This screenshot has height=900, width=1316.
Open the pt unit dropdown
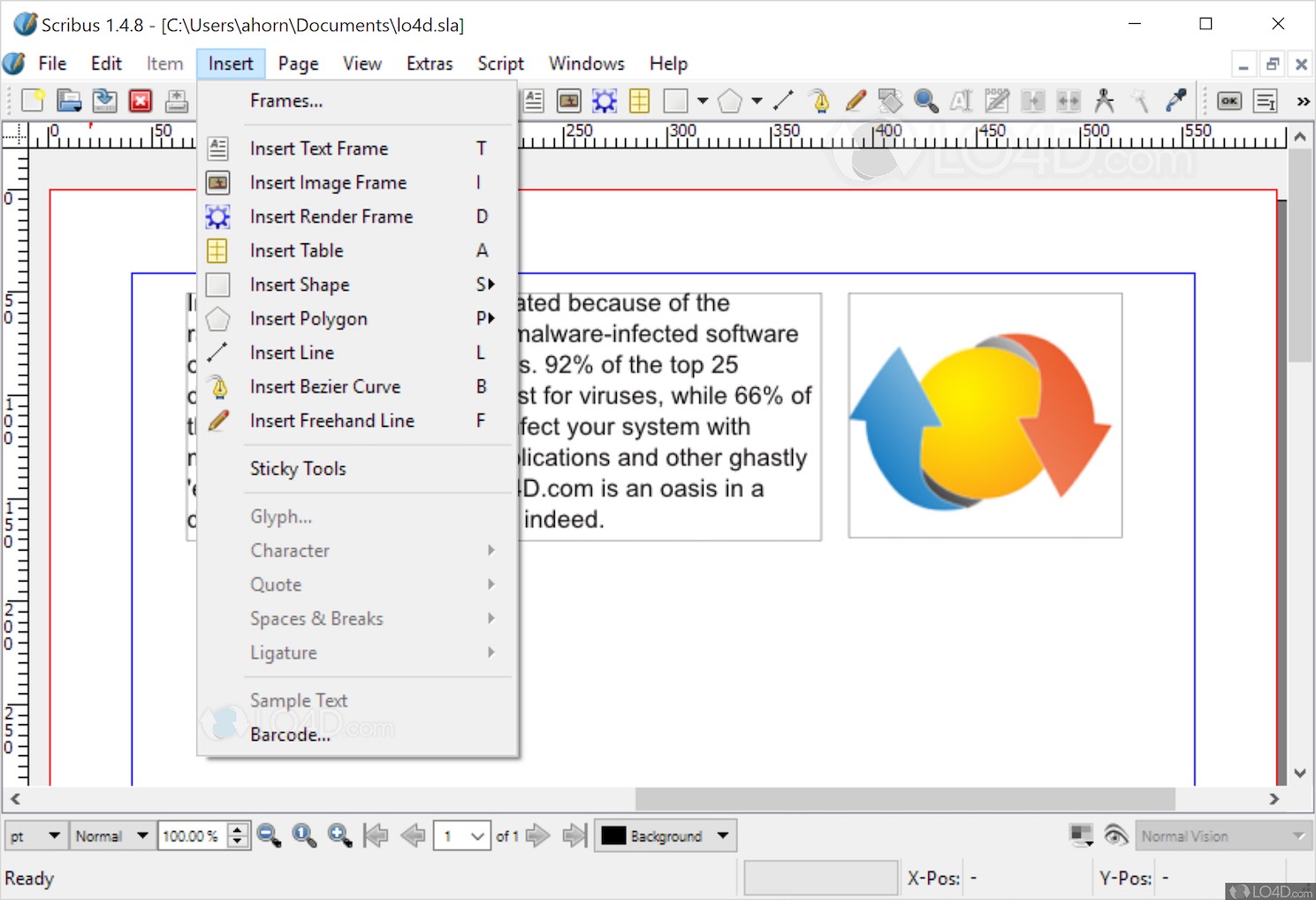36,835
